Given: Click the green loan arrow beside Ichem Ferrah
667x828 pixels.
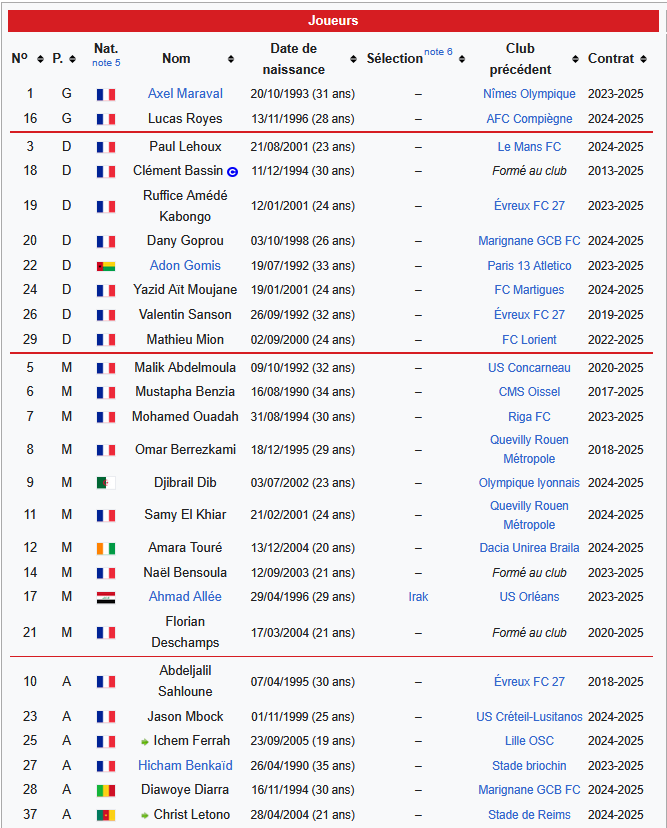Looking at the screenshot, I should tap(145, 742).
